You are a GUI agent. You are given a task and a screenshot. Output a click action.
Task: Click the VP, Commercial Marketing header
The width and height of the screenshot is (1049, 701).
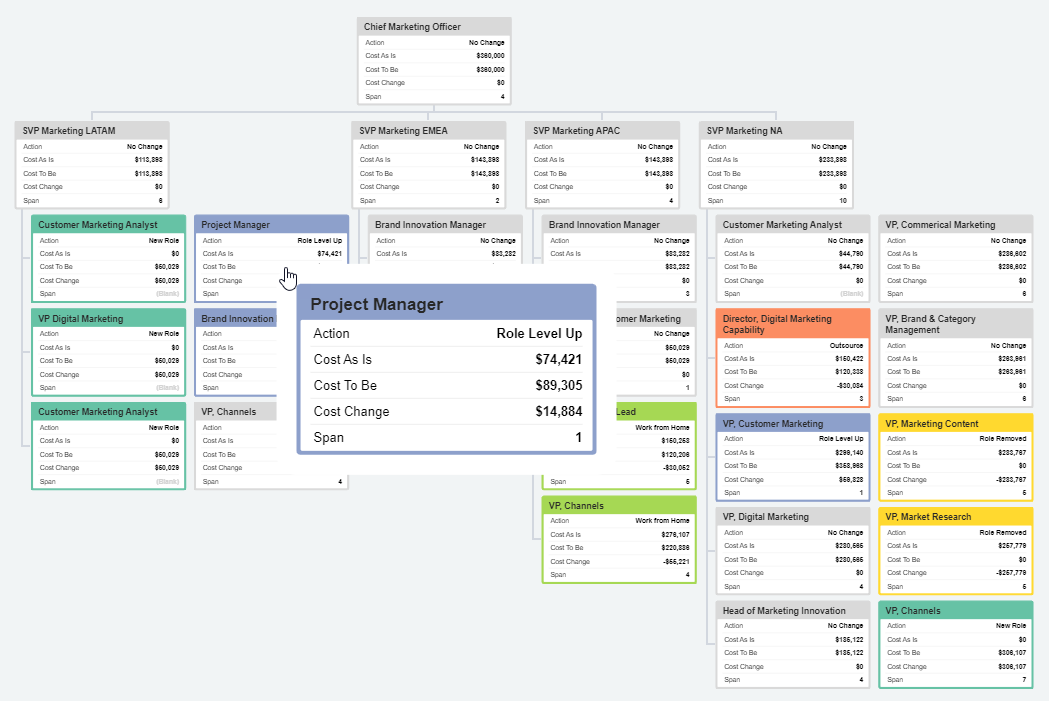[955, 224]
